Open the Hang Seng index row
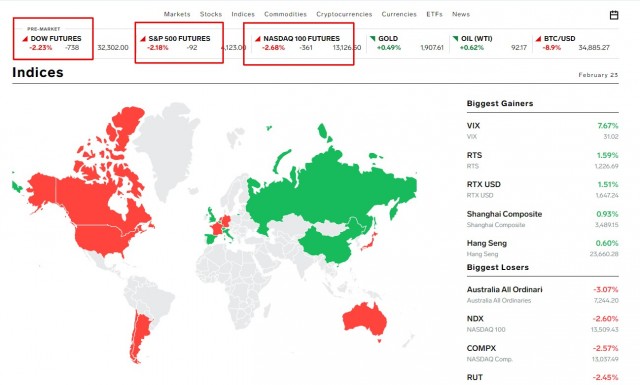The height and width of the screenshot is (385, 640). (542, 248)
